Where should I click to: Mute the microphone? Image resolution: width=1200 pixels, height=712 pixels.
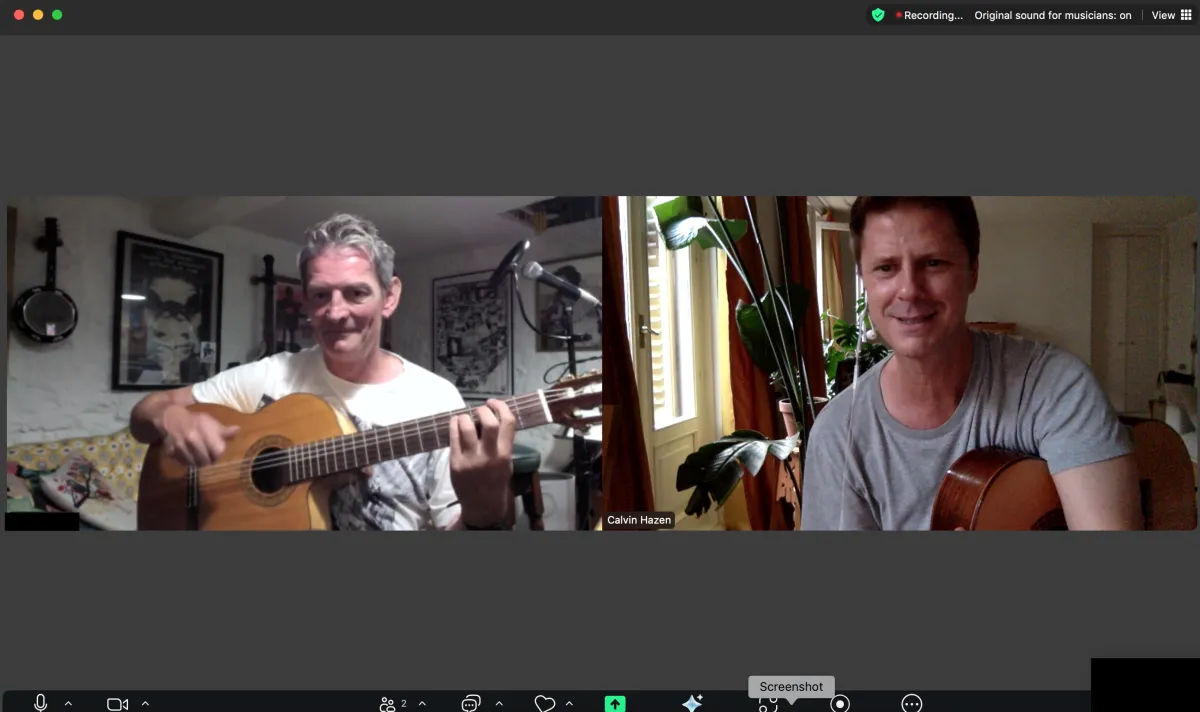40,703
